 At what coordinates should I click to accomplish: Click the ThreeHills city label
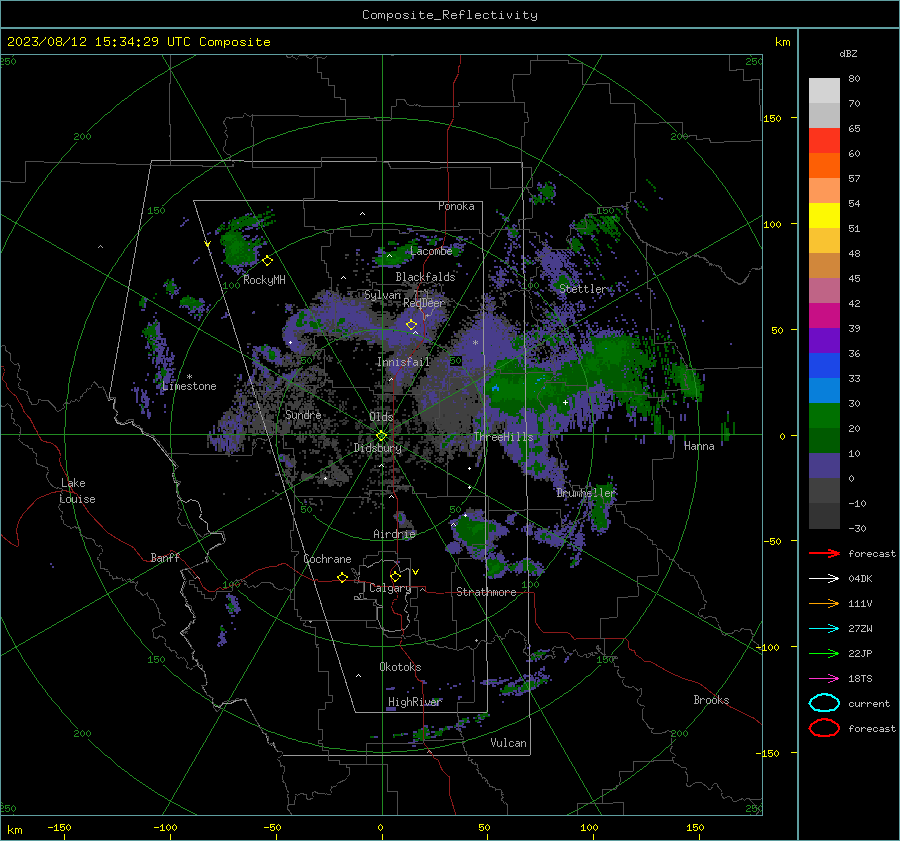[x=503, y=437]
